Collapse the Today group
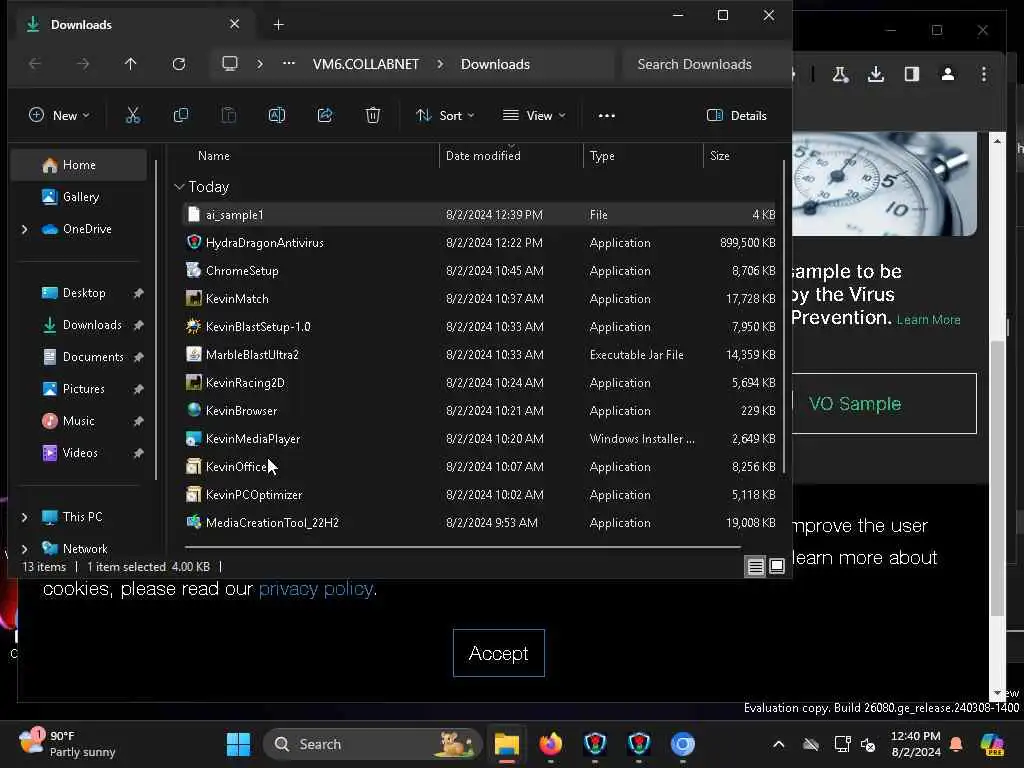Screen dimensions: 1024x768 (179, 187)
